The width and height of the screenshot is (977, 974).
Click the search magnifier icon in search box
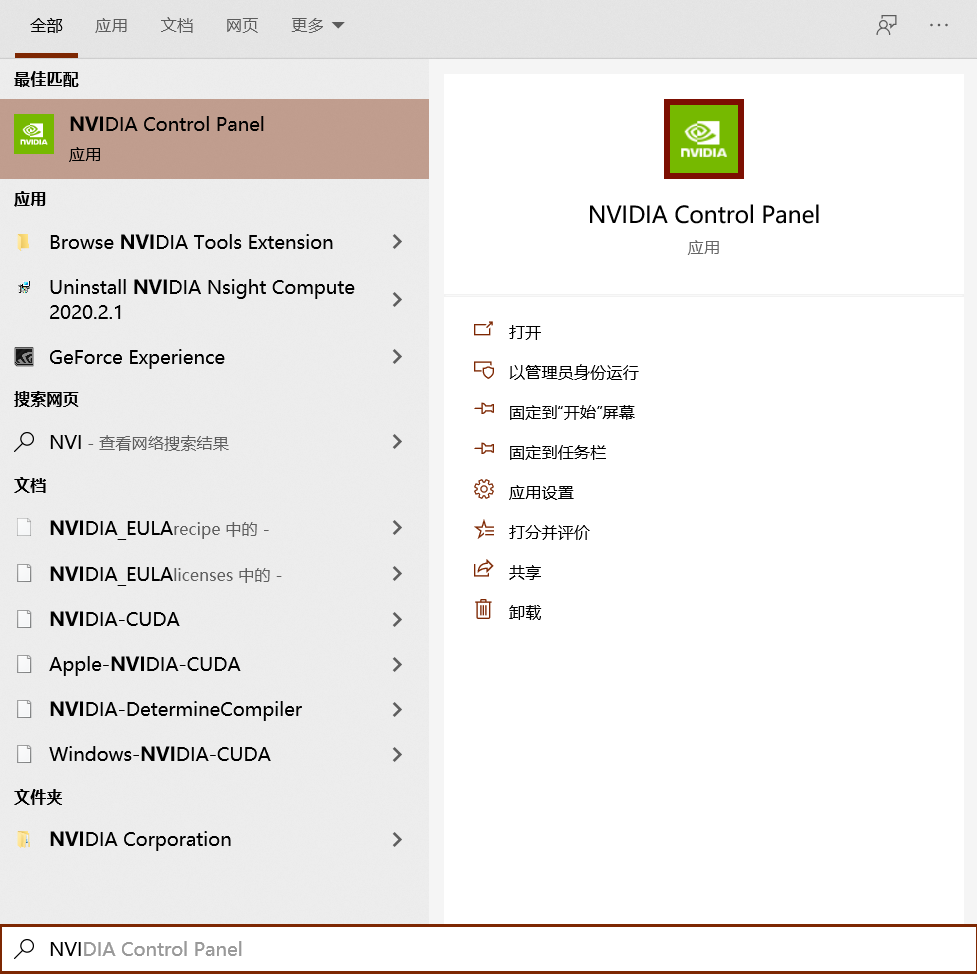(x=24, y=948)
